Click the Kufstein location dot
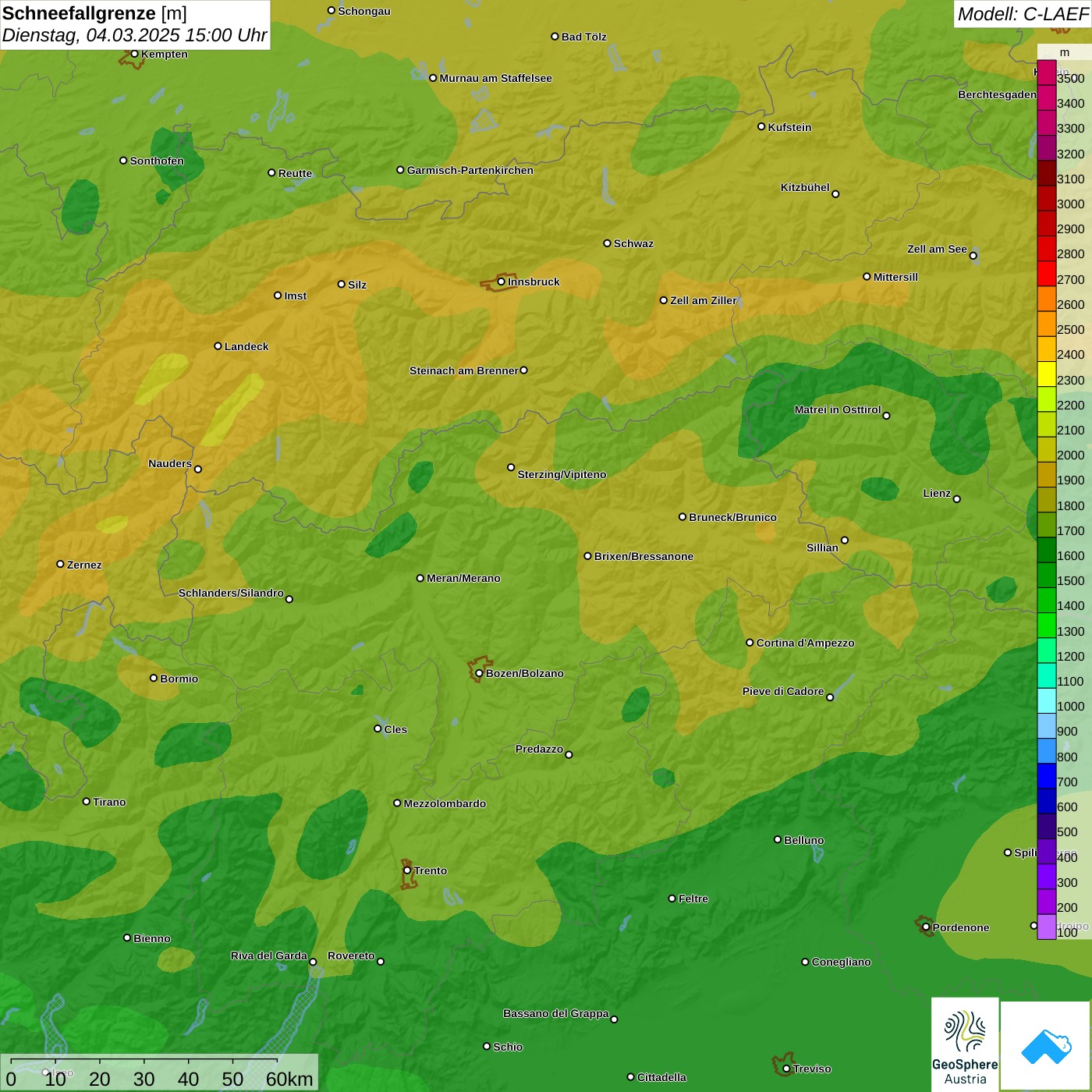1092x1092 pixels. click(761, 126)
